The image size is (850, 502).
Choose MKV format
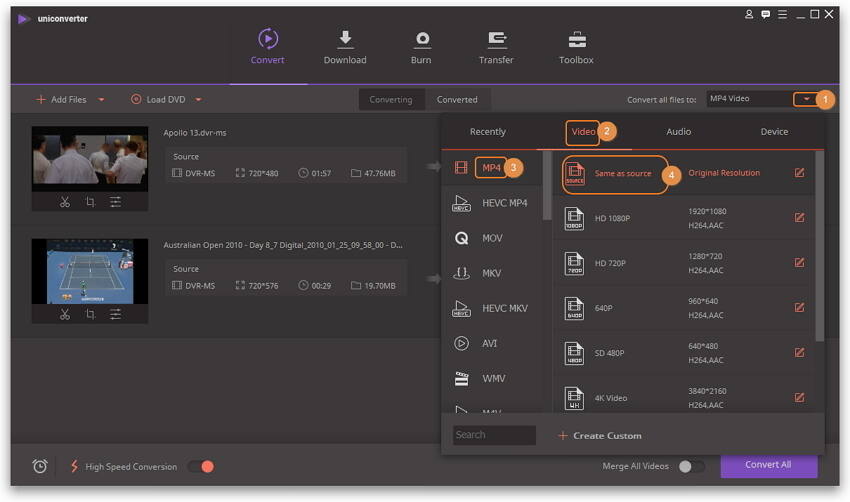point(492,273)
